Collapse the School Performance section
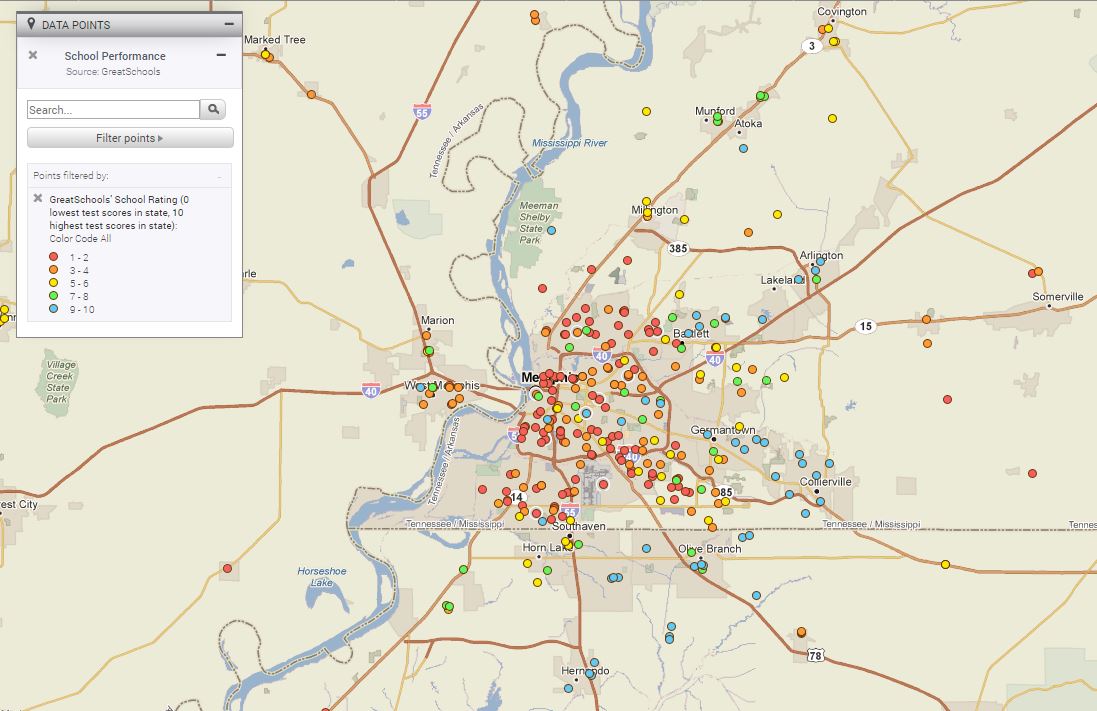The image size is (1097, 711). tap(221, 55)
